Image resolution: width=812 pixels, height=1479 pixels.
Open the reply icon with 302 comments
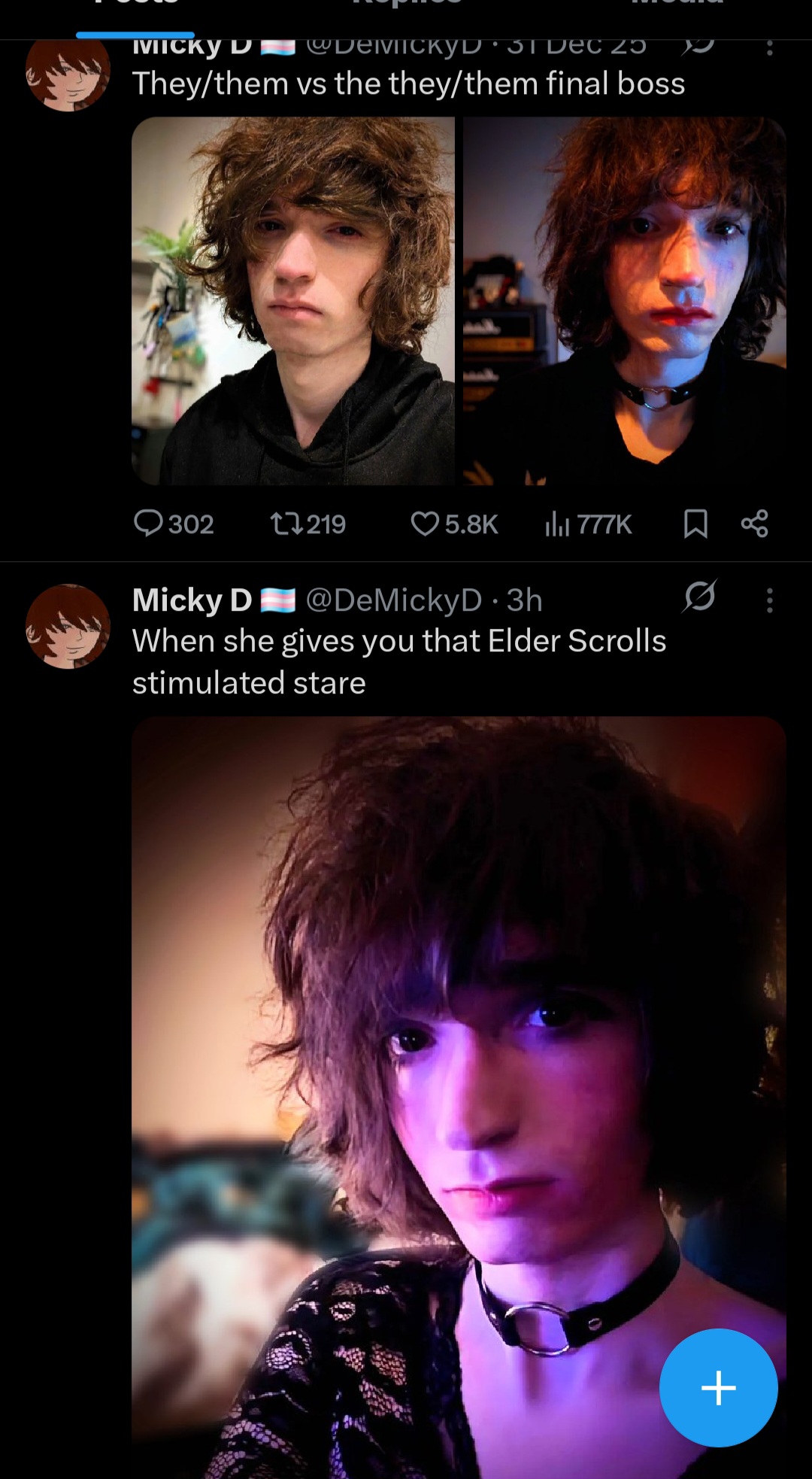(174, 524)
